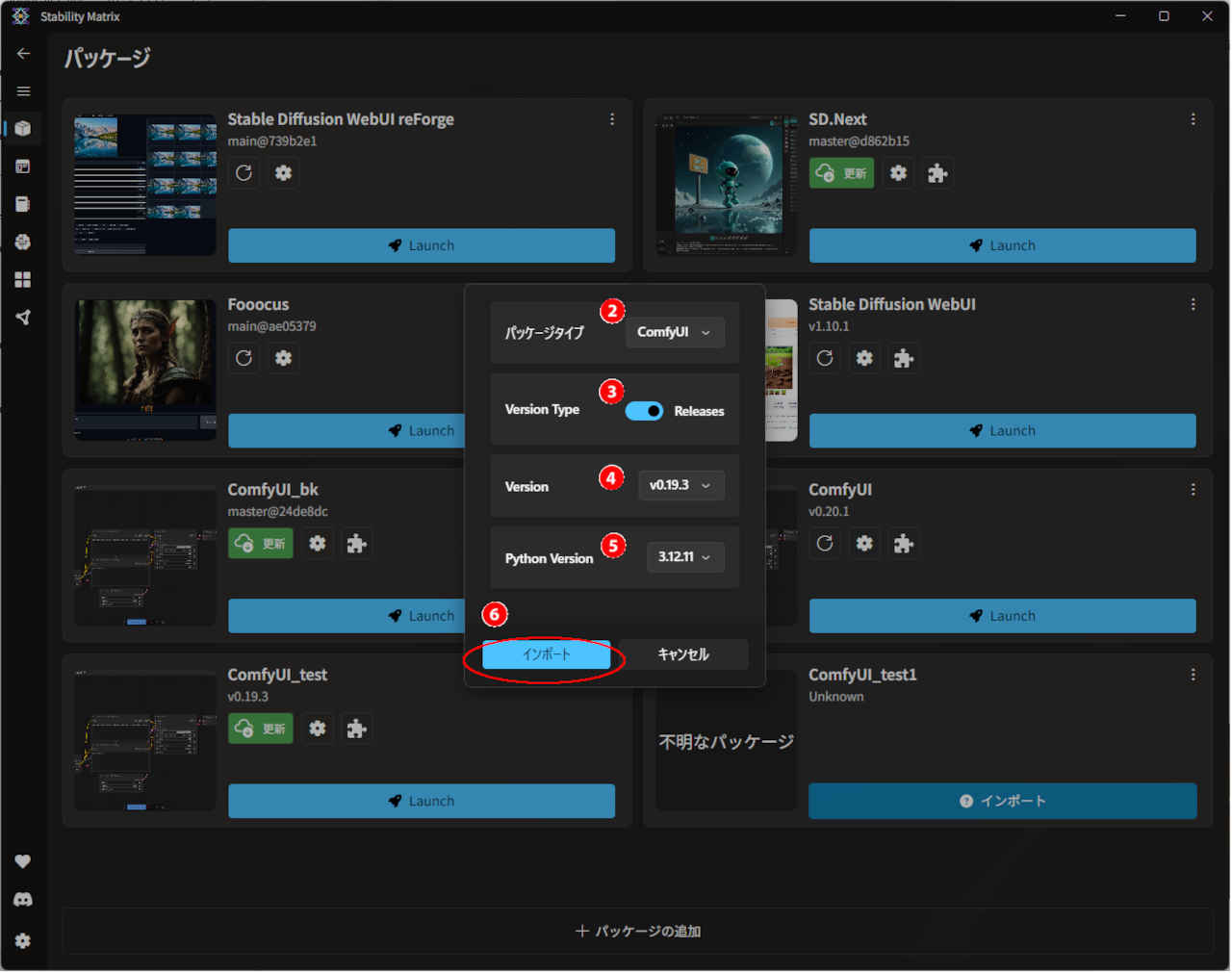1232x973 pixels.
Task: Open settings gear for Stable Diffusion WebUI reForge
Action: click(283, 173)
